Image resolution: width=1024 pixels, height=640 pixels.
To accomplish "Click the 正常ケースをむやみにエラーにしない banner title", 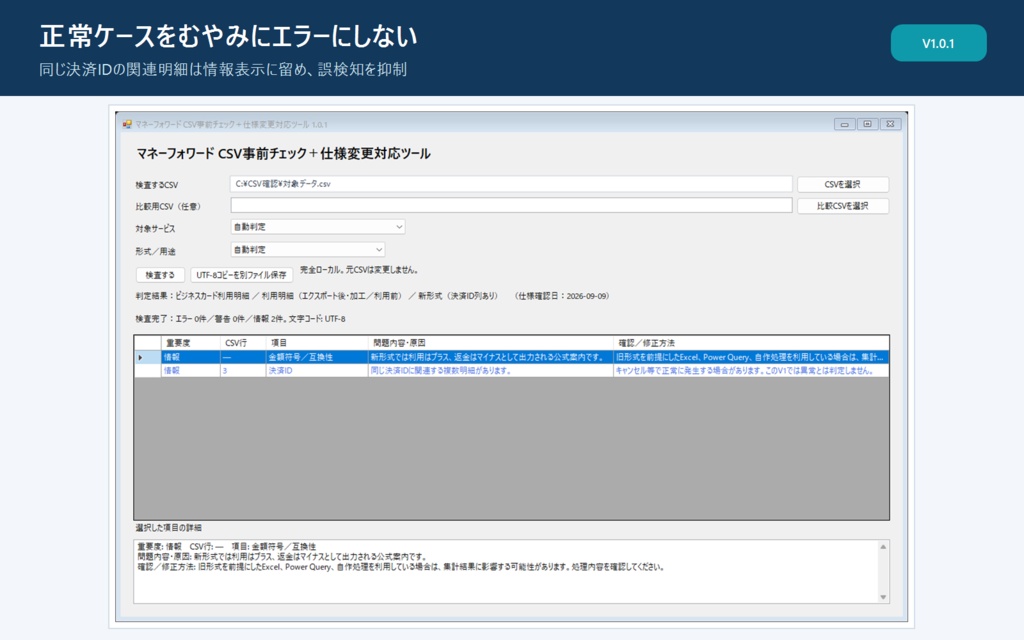I will point(228,36).
